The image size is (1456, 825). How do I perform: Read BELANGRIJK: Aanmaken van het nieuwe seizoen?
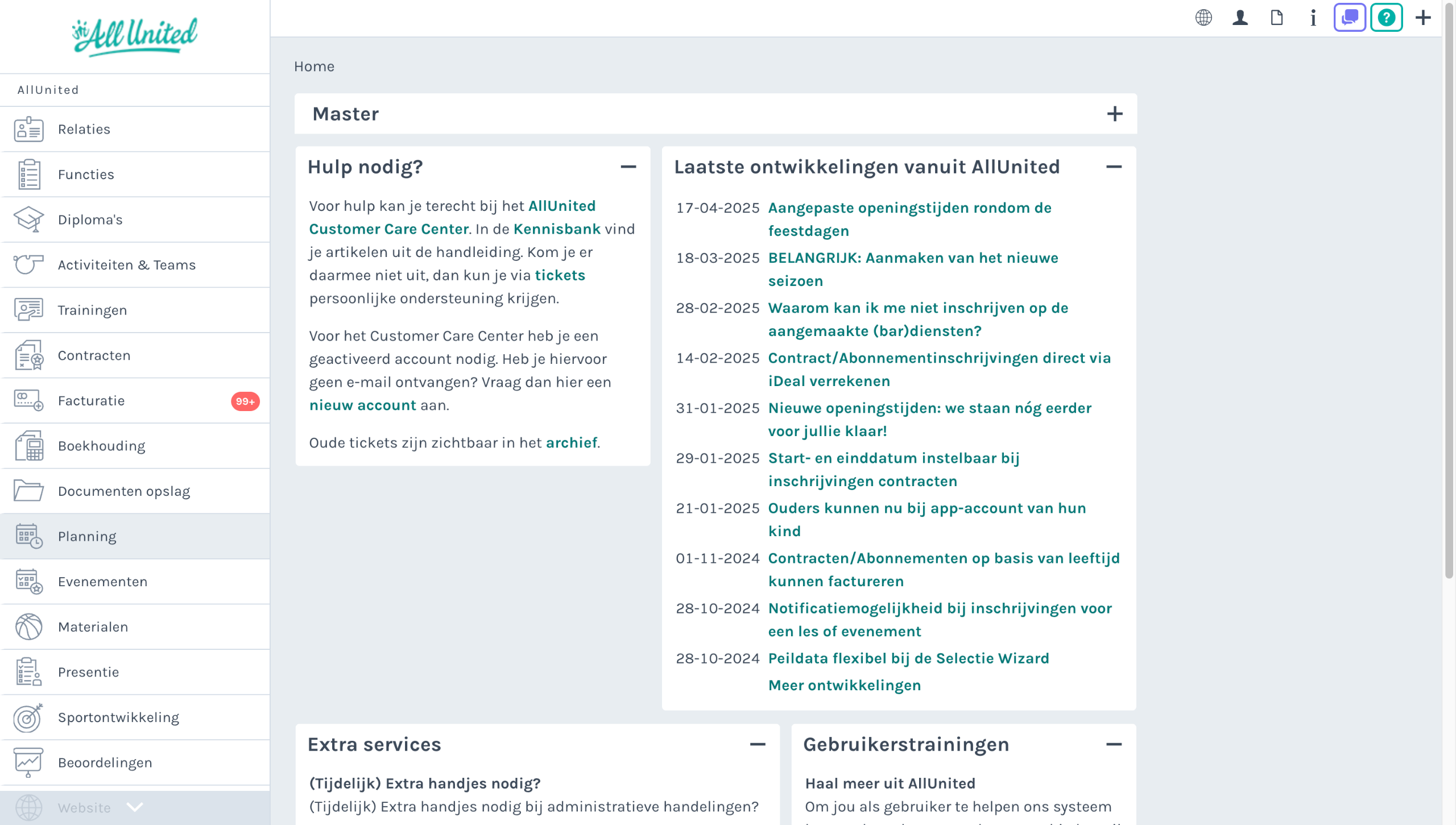[x=913, y=270]
